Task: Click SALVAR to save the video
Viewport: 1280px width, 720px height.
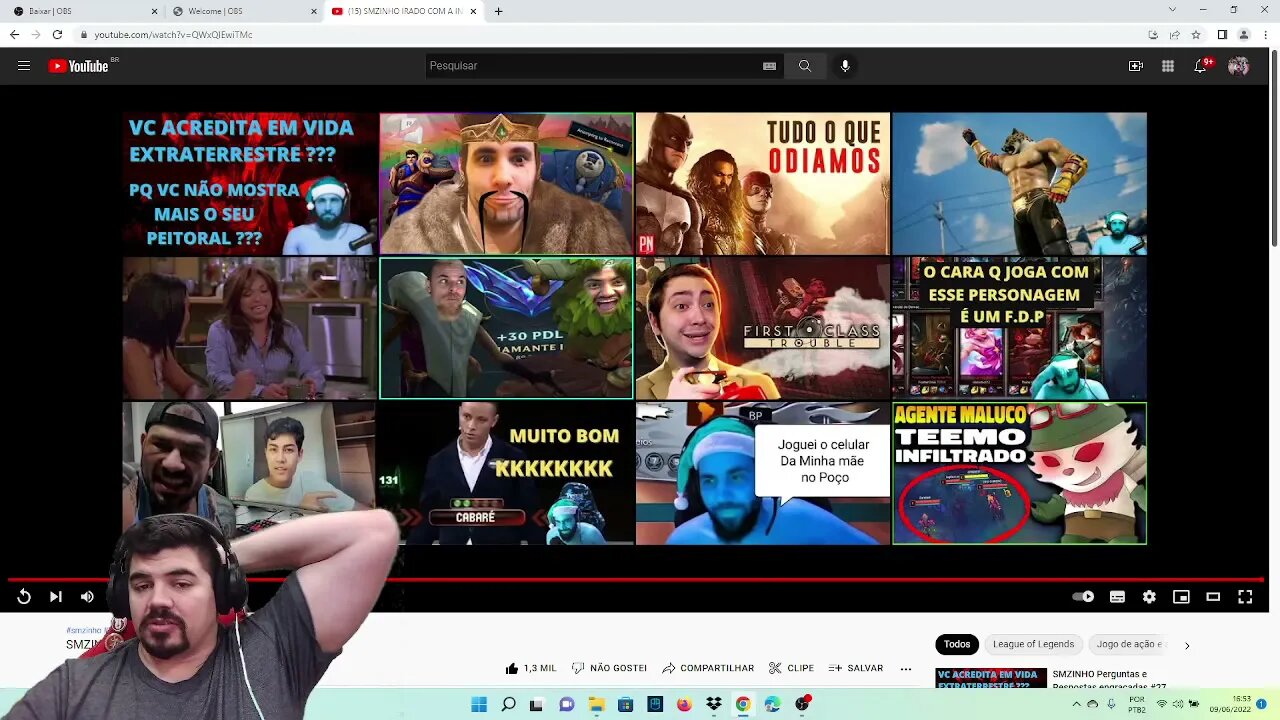Action: (x=855, y=668)
